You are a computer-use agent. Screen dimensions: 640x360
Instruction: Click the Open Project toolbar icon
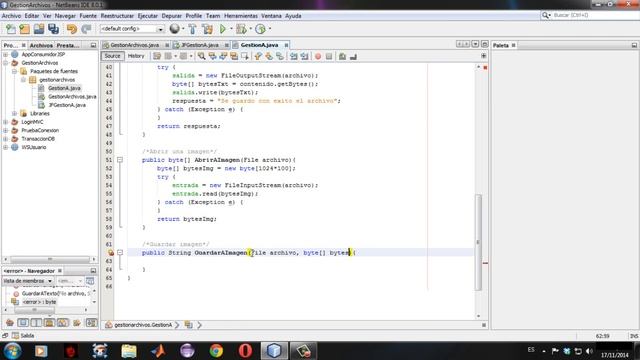tap(39, 29)
